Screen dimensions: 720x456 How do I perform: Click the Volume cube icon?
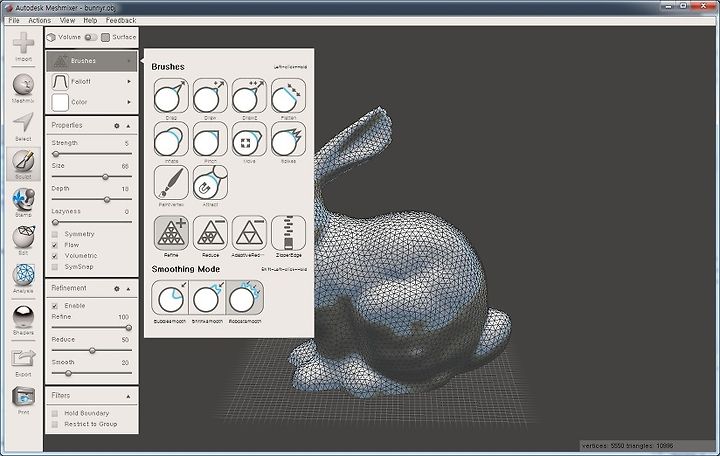(x=51, y=37)
